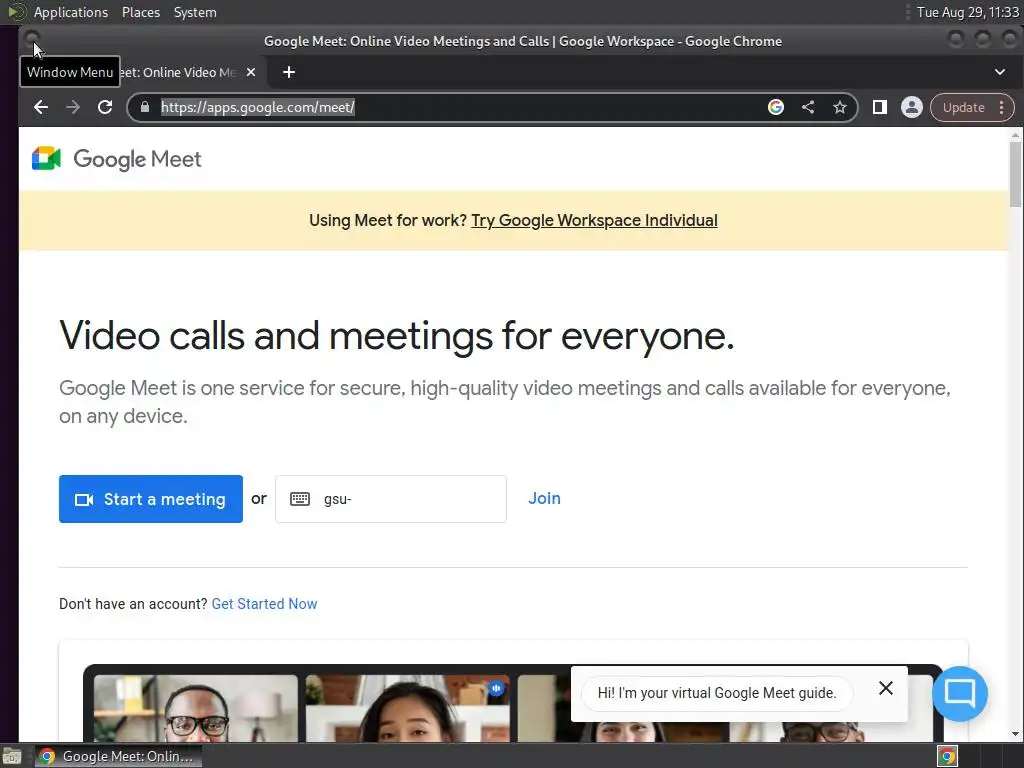
Task: Open the Get Started Now link
Action: pyautogui.click(x=264, y=604)
